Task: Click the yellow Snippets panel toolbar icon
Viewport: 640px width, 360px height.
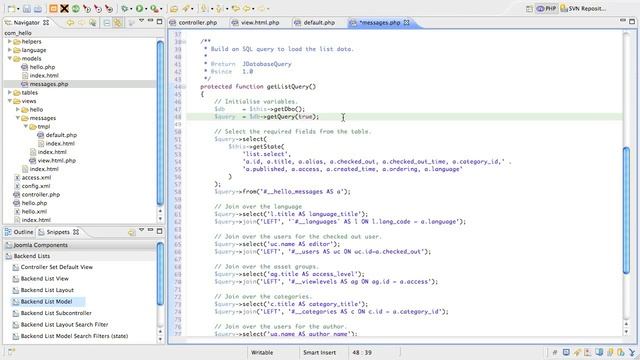Action: point(131,233)
